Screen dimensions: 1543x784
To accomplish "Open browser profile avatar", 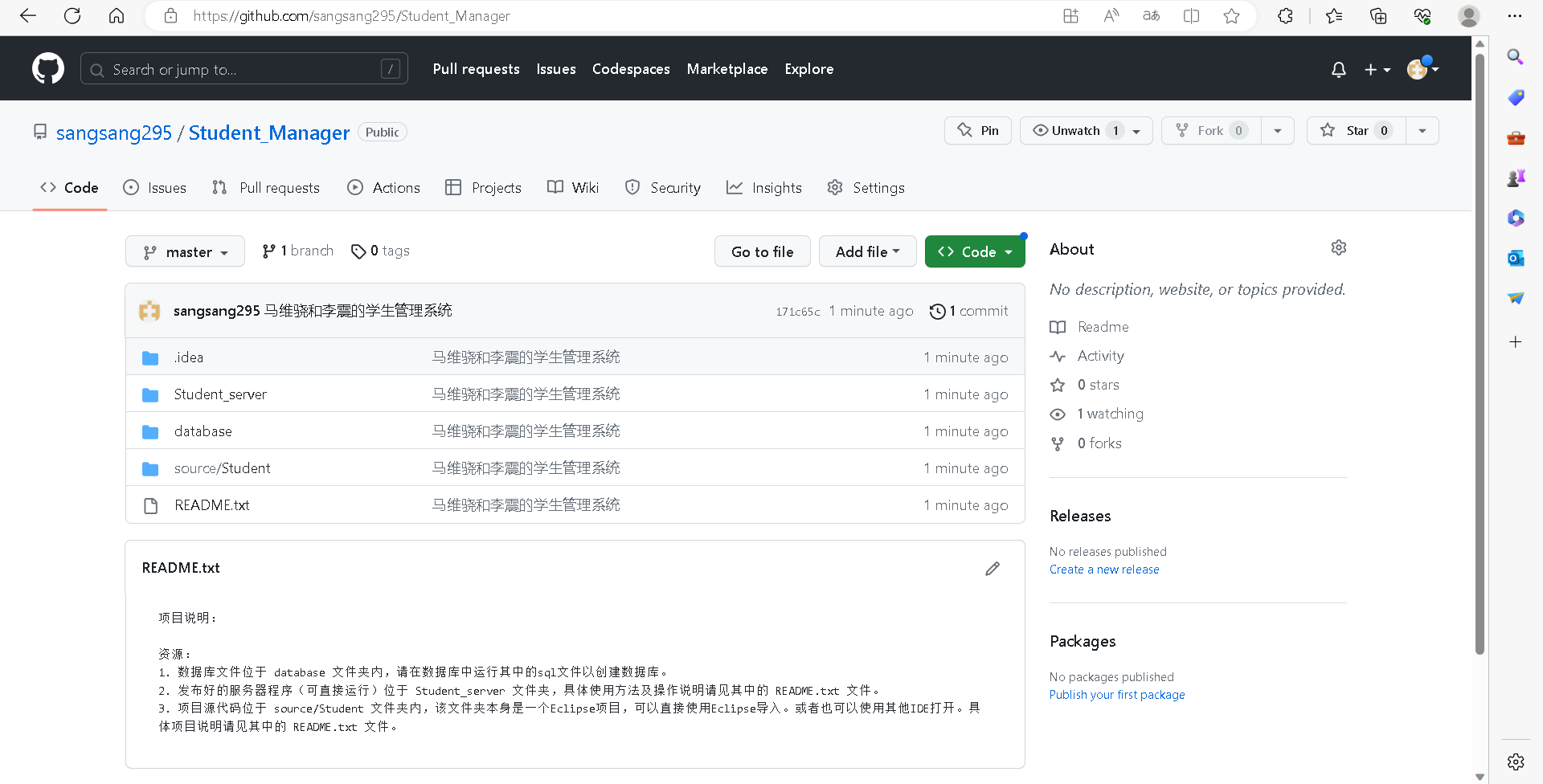I will (x=1469, y=16).
